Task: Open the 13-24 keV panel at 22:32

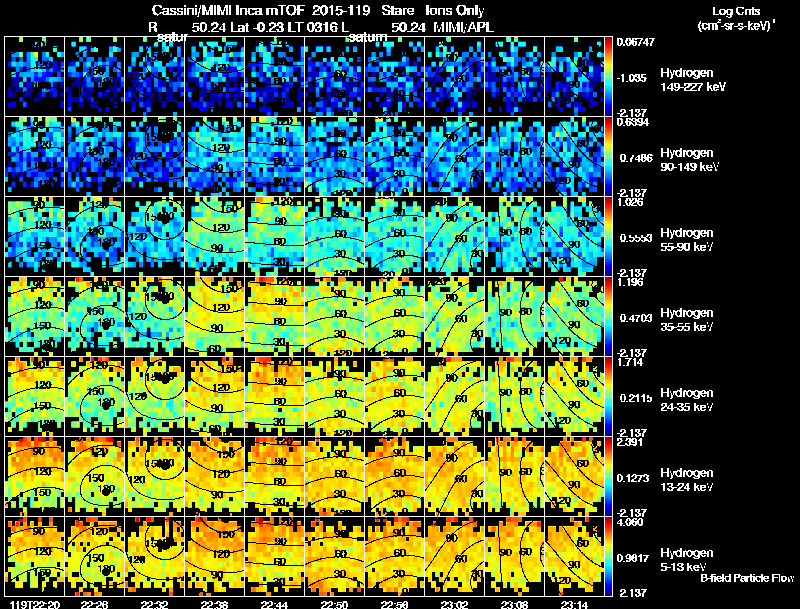Action: click(x=155, y=476)
